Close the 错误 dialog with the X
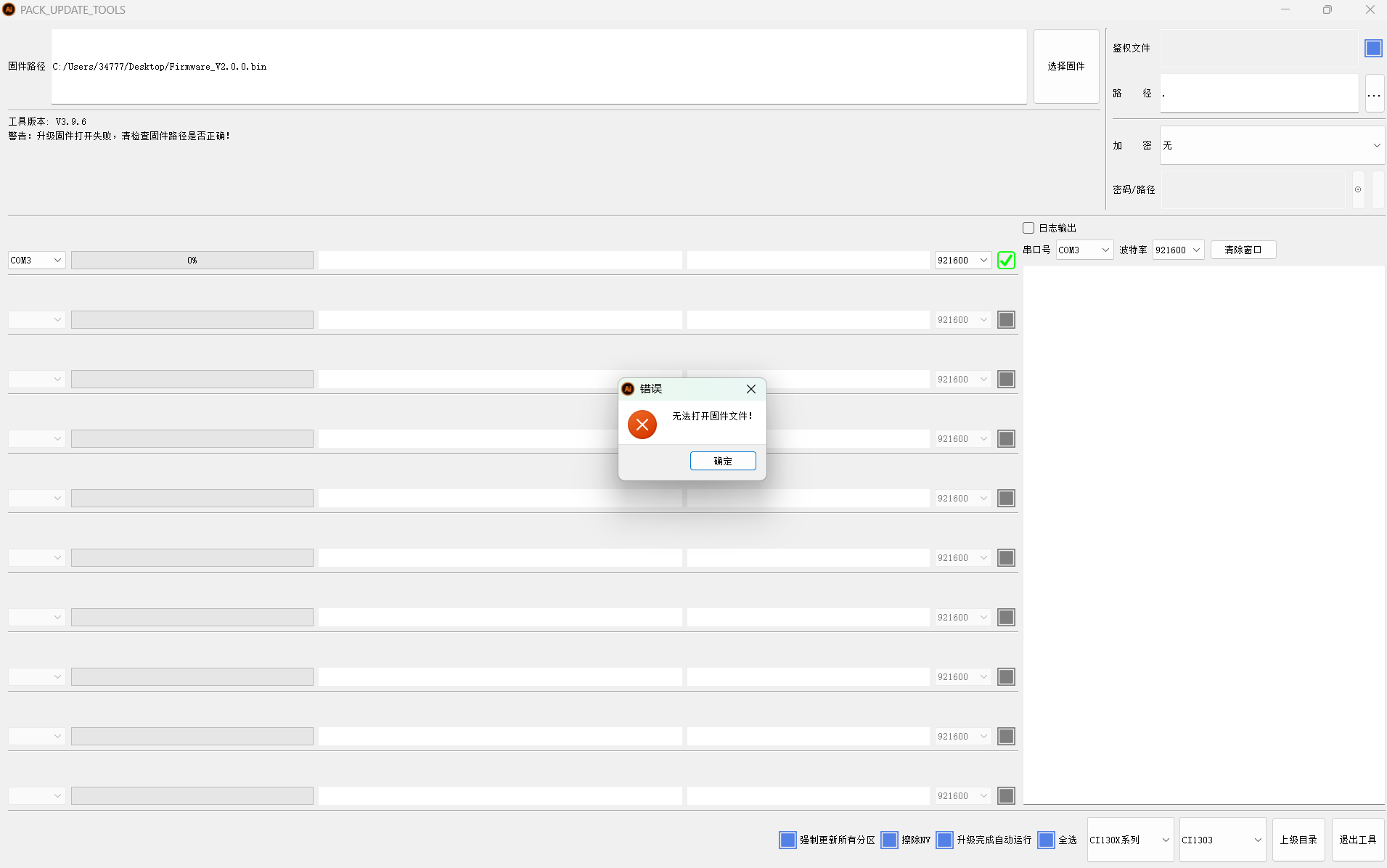1387x868 pixels. pos(751,389)
